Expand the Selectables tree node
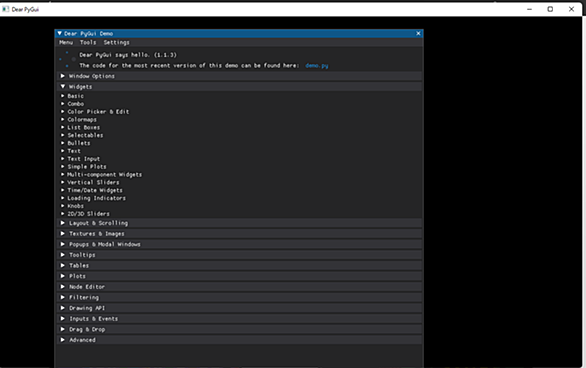The width and height of the screenshot is (586, 368). click(82, 135)
